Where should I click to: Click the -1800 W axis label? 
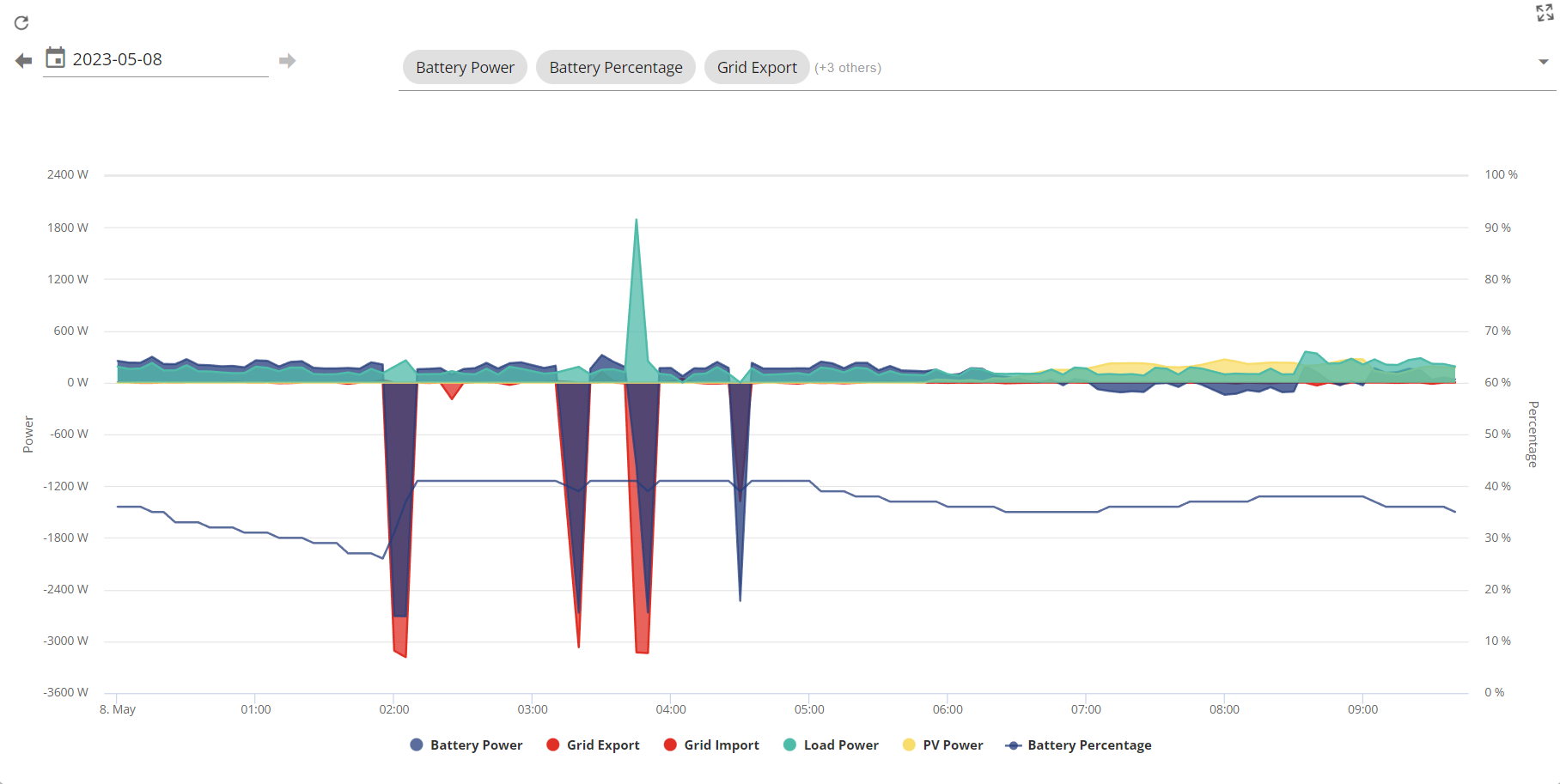click(66, 538)
